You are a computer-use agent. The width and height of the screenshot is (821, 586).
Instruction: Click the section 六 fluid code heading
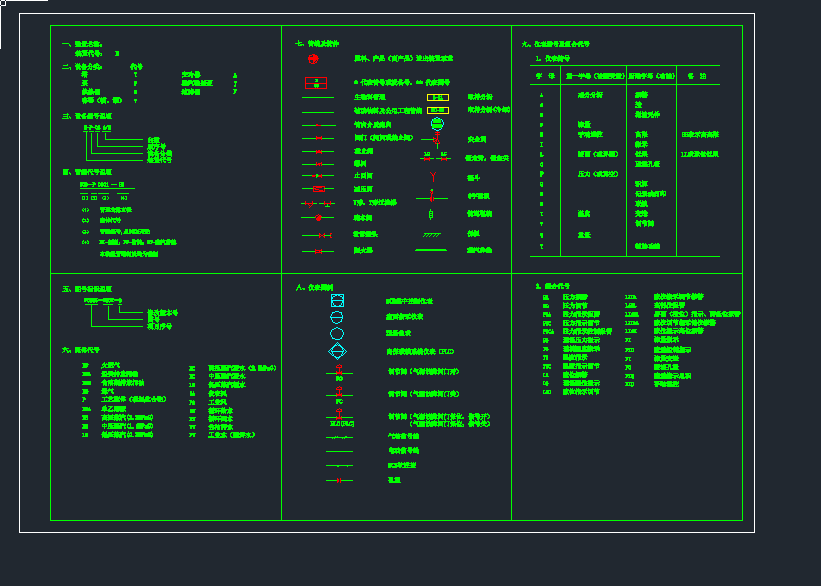pos(80,351)
